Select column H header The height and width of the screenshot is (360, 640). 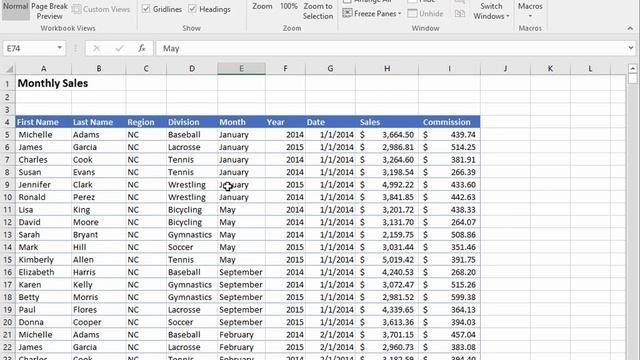tap(387, 69)
